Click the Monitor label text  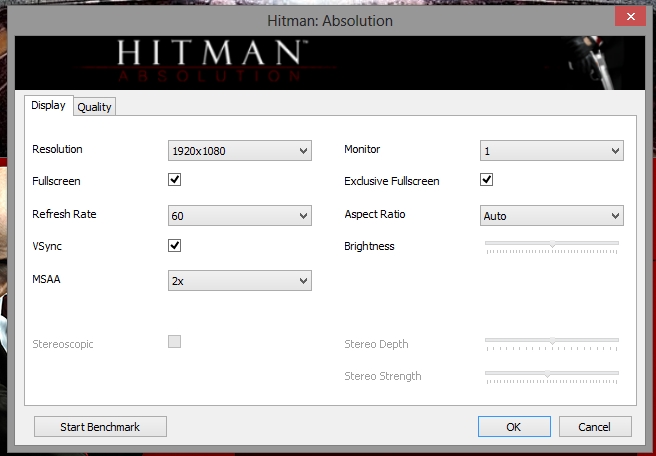pos(362,149)
